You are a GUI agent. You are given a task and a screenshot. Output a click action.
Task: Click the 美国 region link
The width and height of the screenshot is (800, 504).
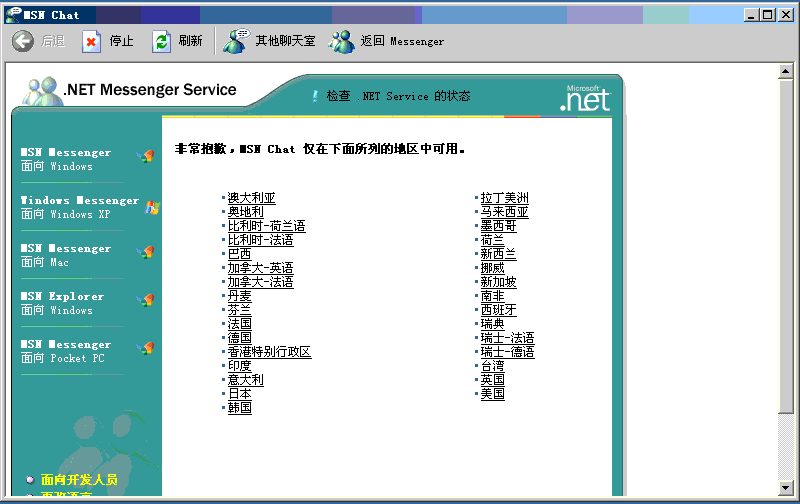tap(492, 394)
